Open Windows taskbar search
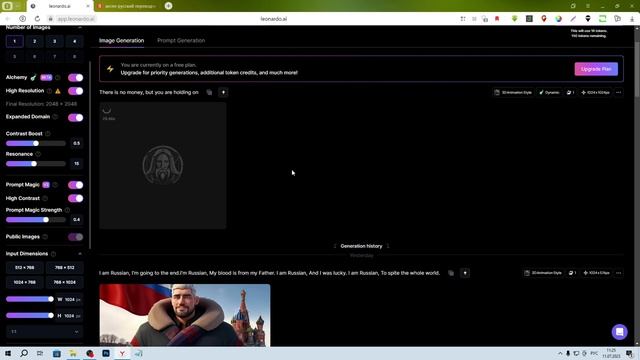This screenshot has width=640, height=360. tap(24, 353)
